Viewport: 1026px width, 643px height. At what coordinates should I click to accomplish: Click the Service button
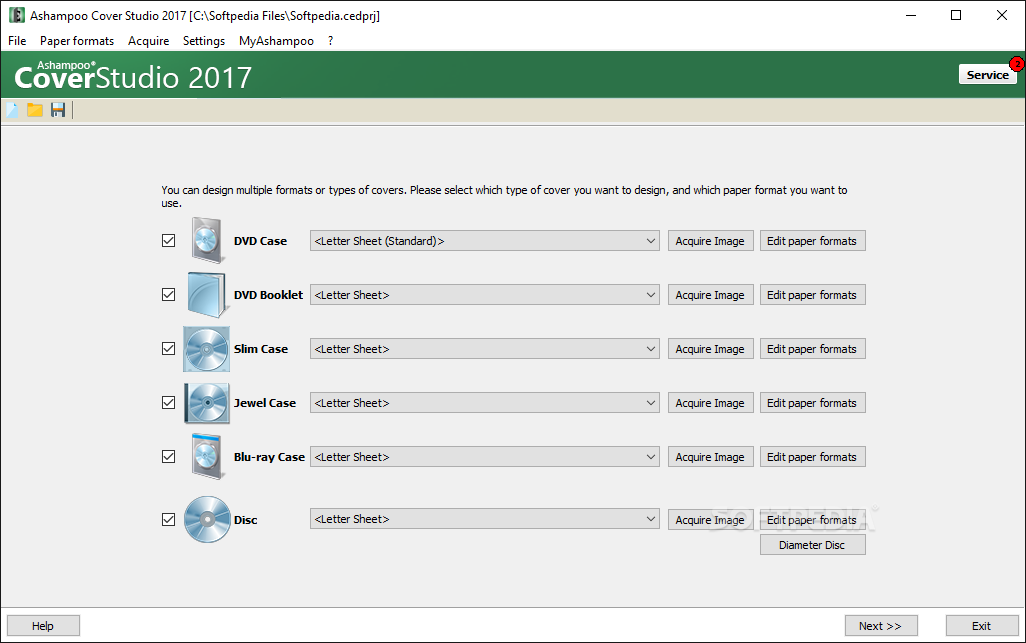coord(987,75)
